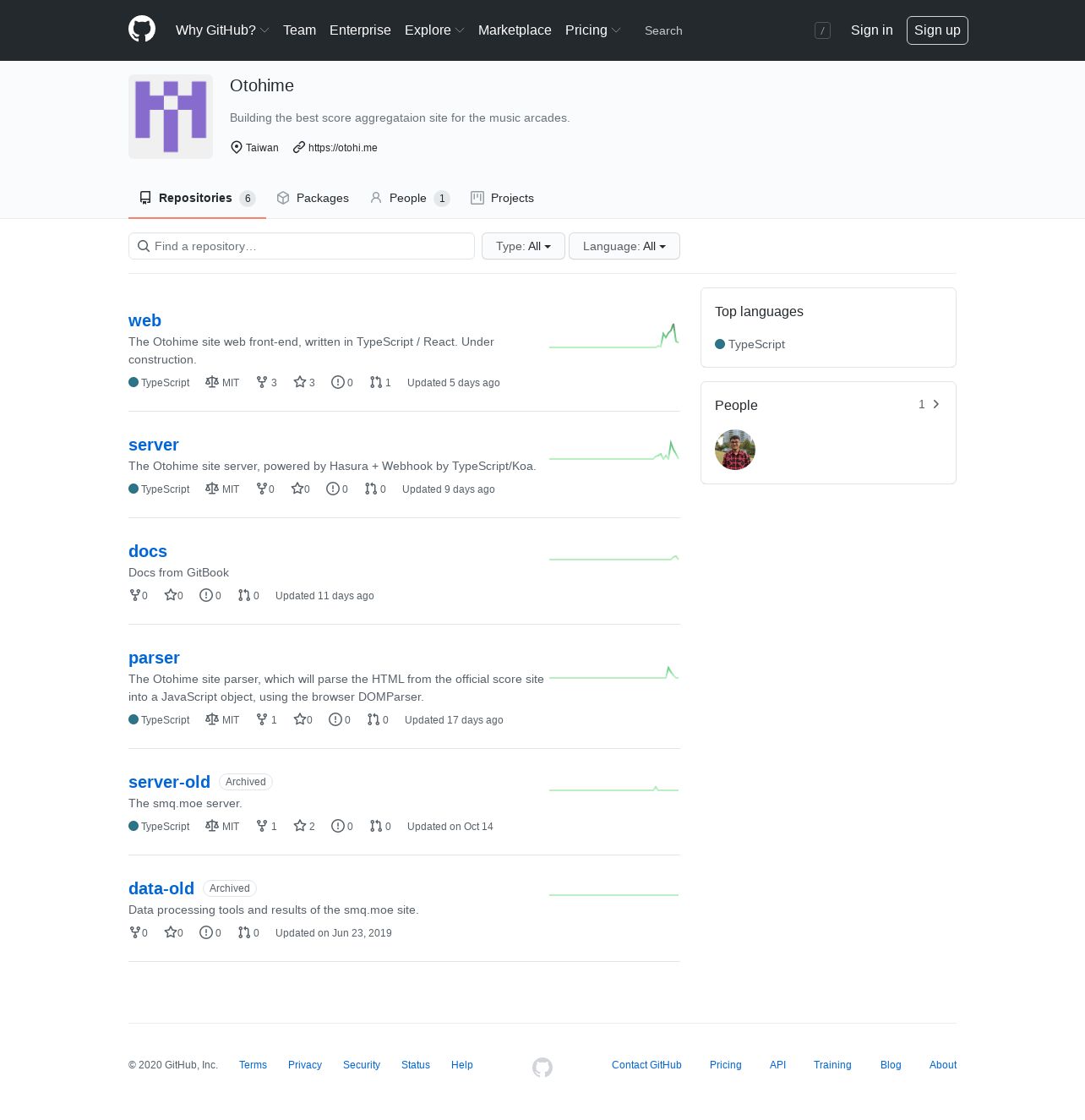Open the Otohime organization avatar

click(x=171, y=117)
